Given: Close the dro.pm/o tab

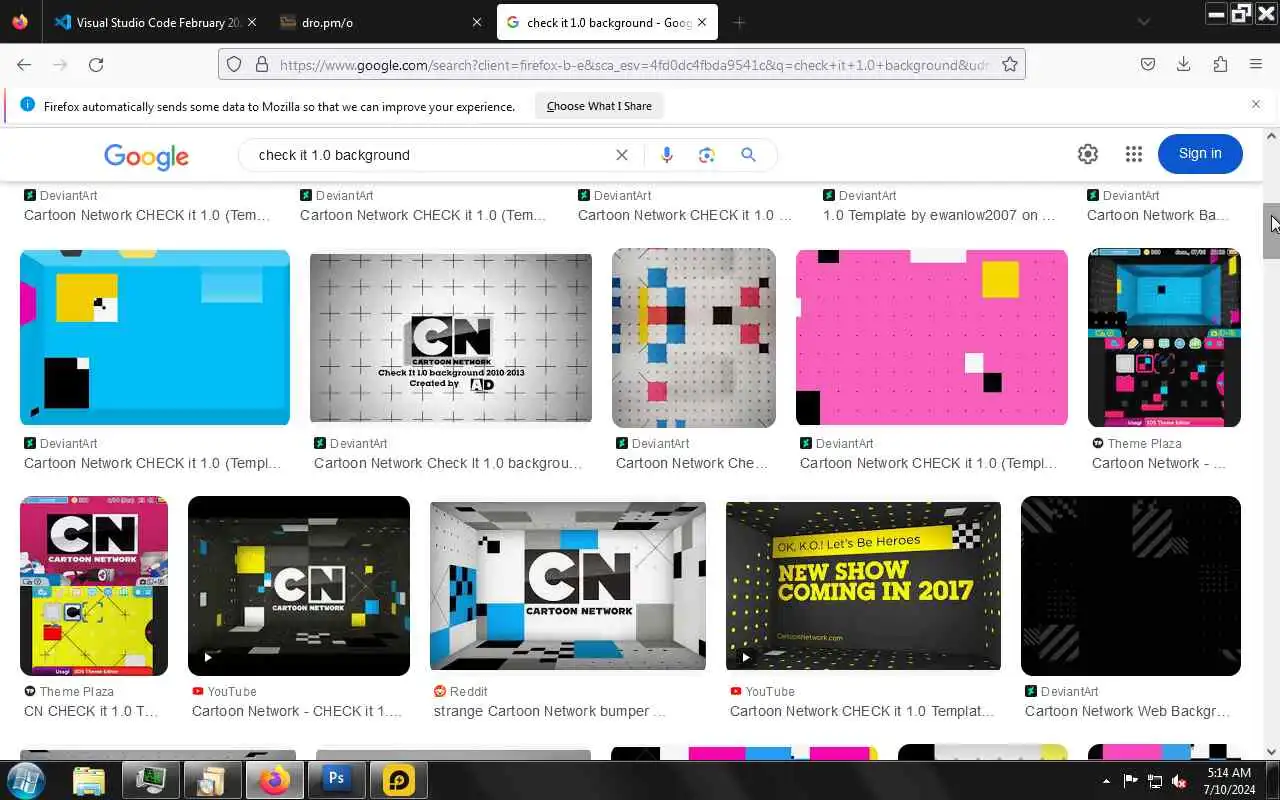Looking at the screenshot, I should [x=477, y=22].
